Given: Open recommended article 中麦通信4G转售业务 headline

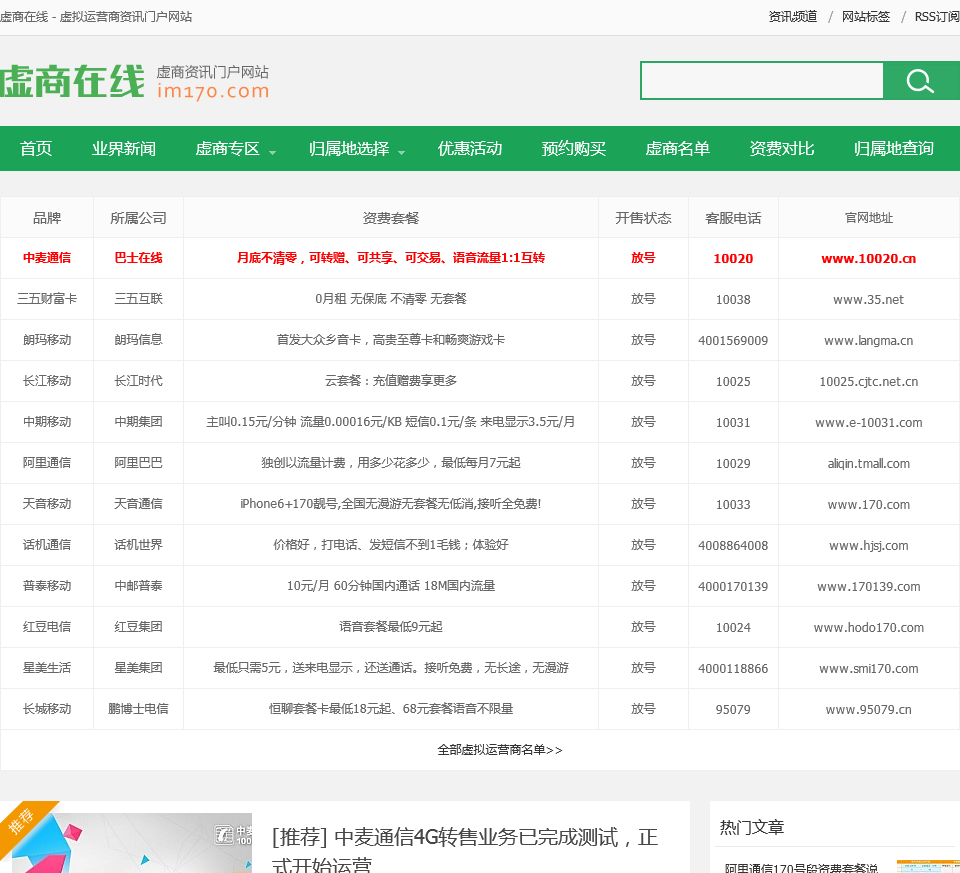Looking at the screenshot, I should click(x=465, y=850).
